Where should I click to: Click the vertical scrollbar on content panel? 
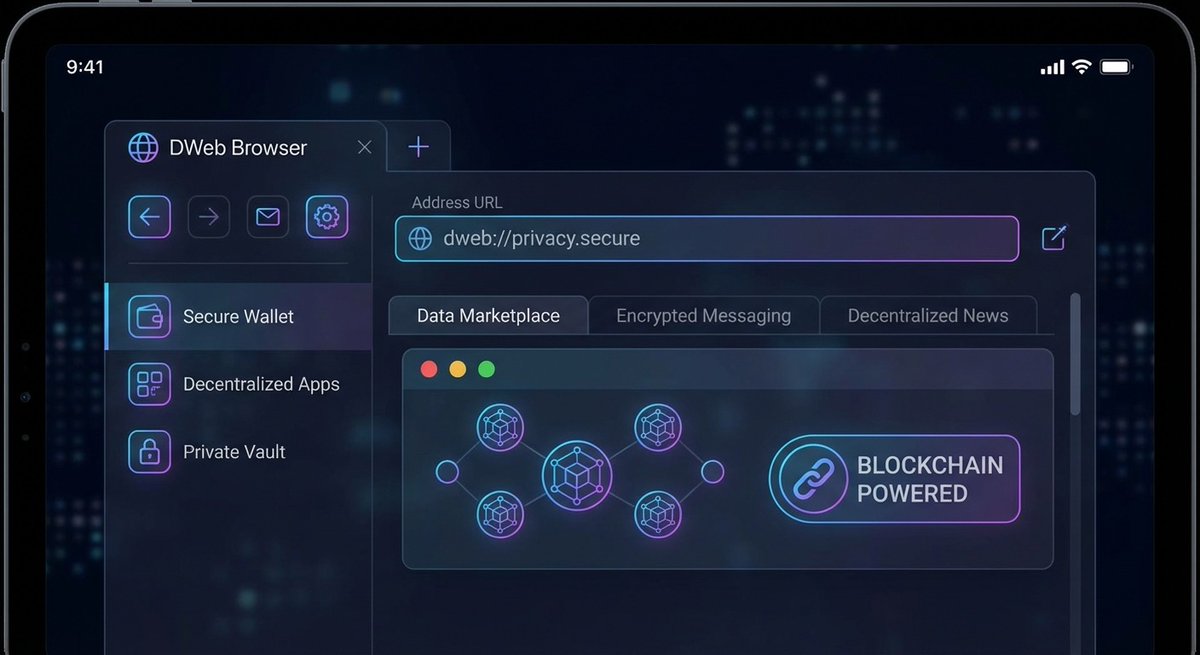pos(1075,354)
